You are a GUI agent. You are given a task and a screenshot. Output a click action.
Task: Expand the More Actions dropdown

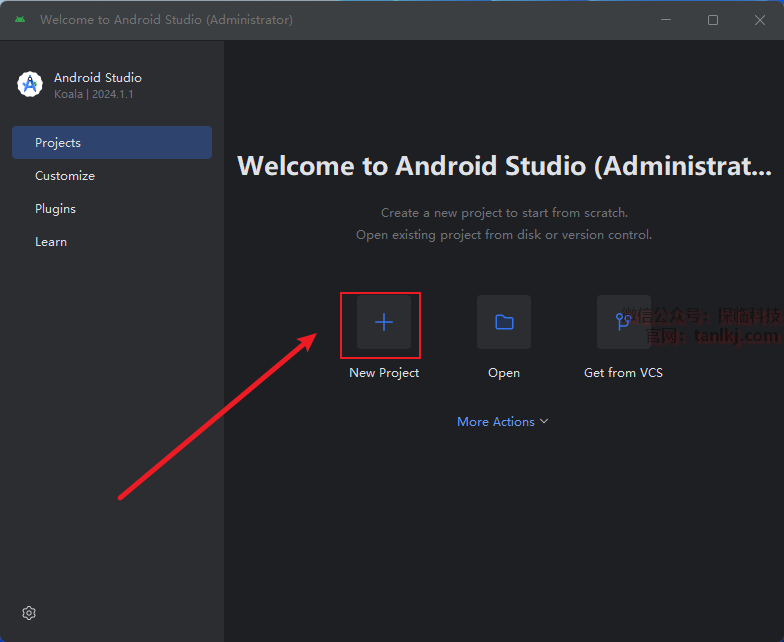tap(496, 422)
